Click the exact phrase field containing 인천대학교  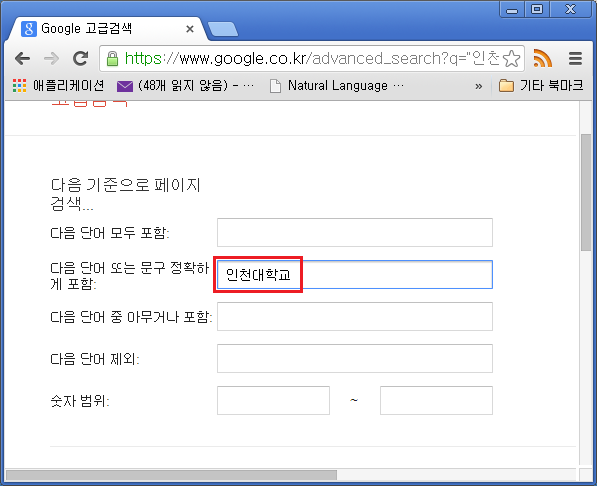click(x=355, y=274)
